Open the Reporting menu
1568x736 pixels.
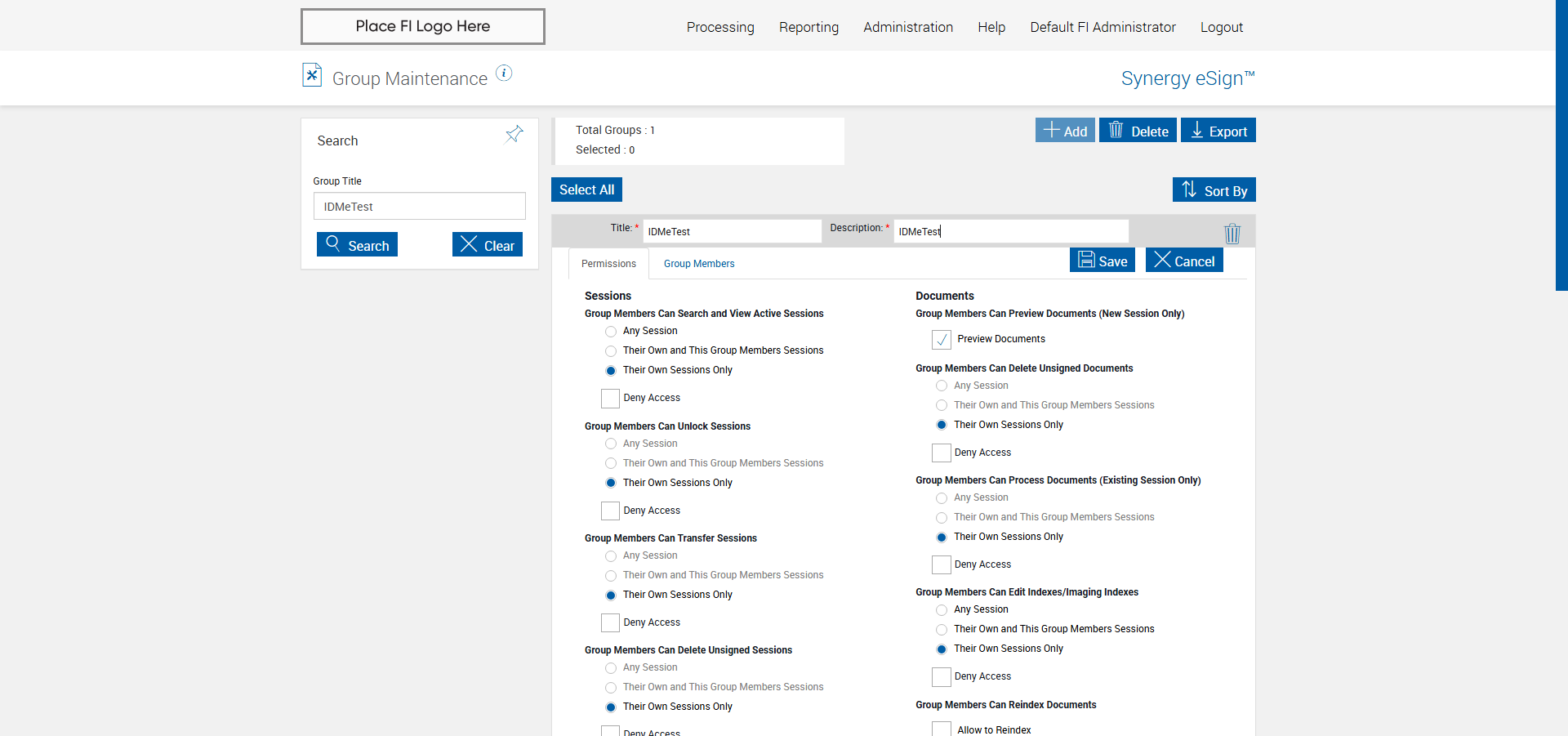click(808, 27)
